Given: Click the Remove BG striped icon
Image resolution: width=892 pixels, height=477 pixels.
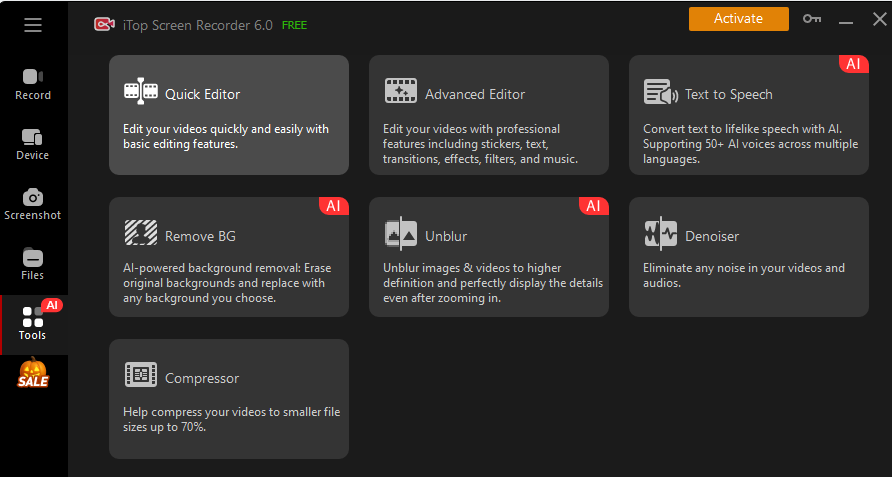Looking at the screenshot, I should pyautogui.click(x=141, y=234).
